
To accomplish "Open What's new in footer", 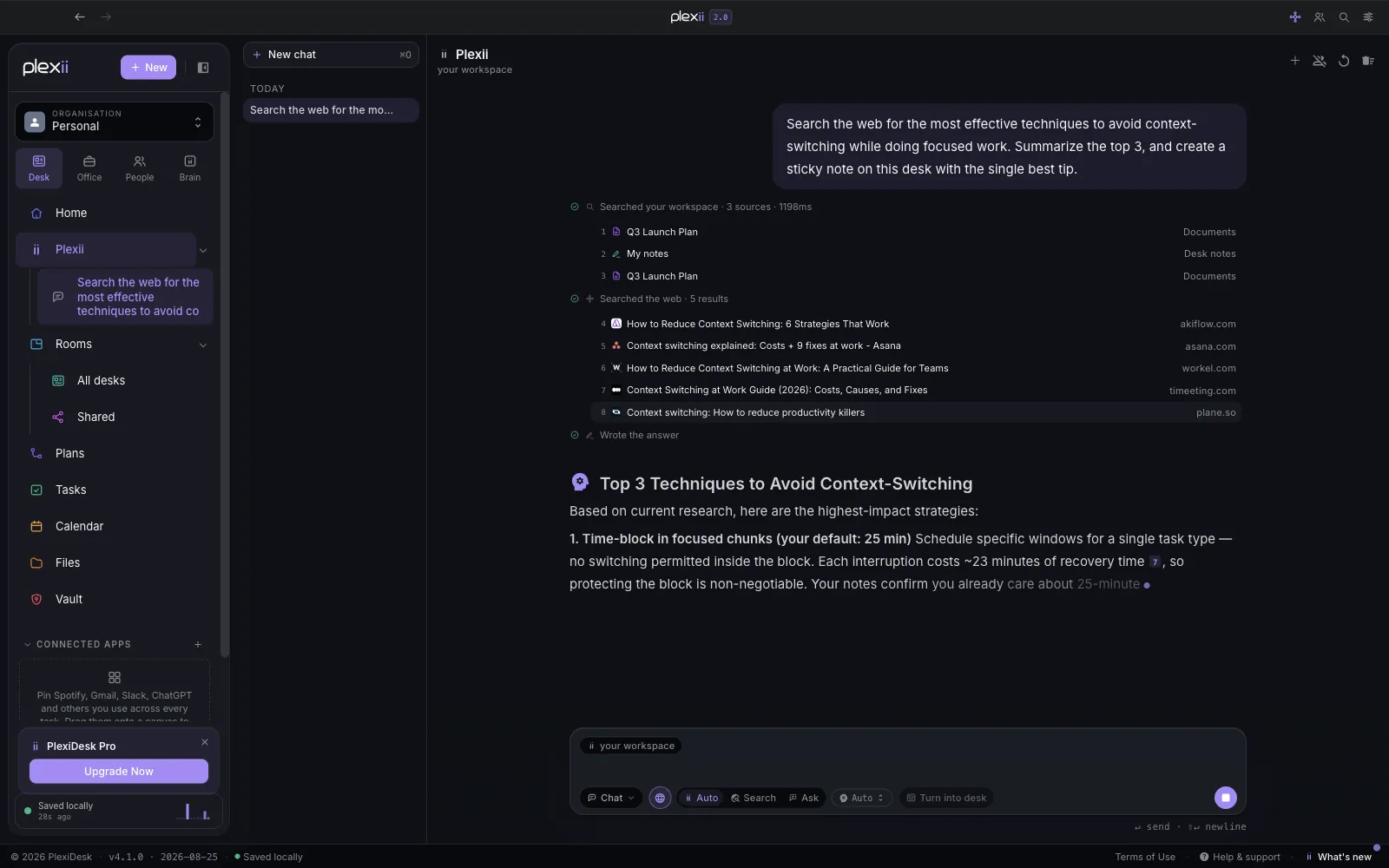I will (1340, 857).
